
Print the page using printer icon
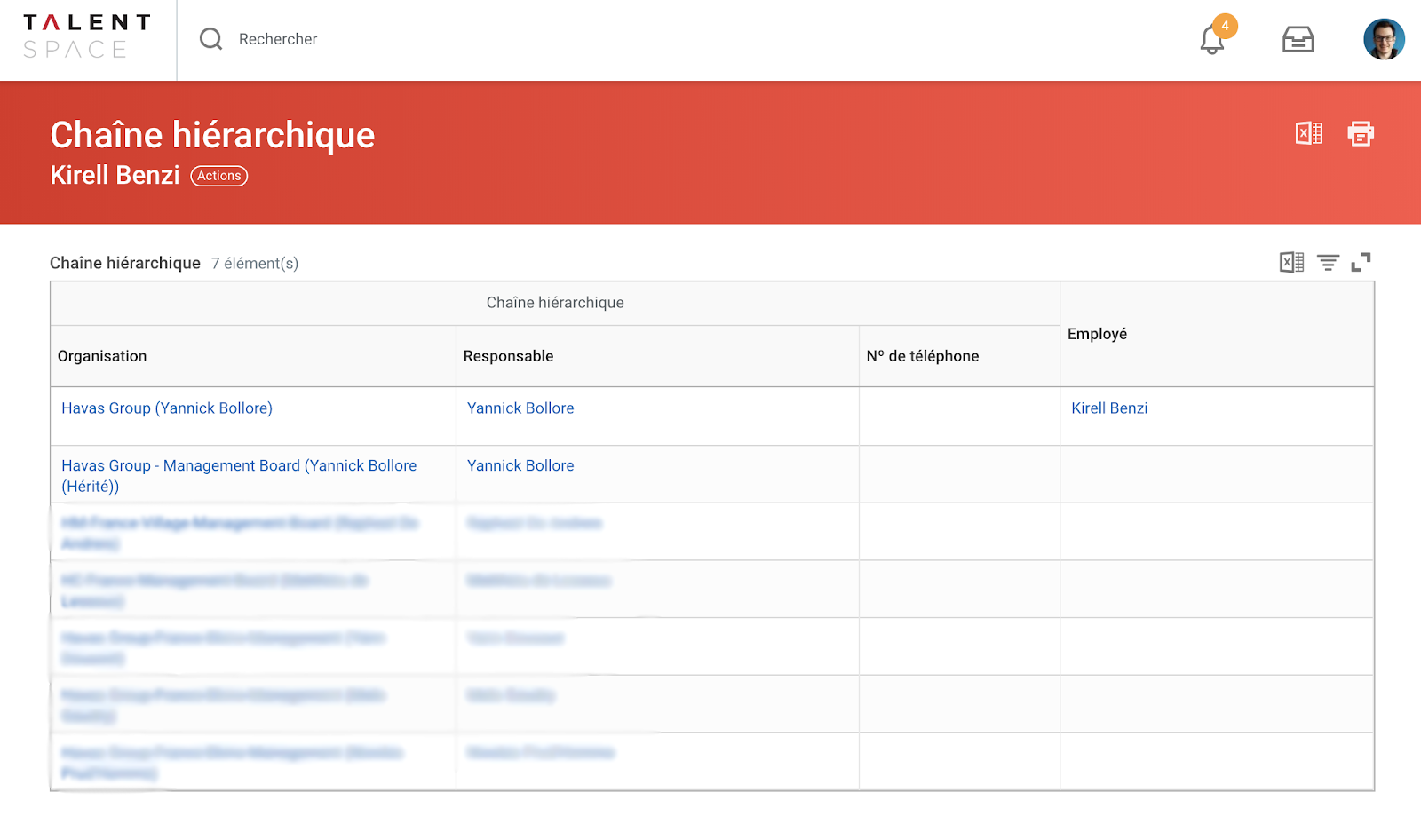click(1361, 133)
